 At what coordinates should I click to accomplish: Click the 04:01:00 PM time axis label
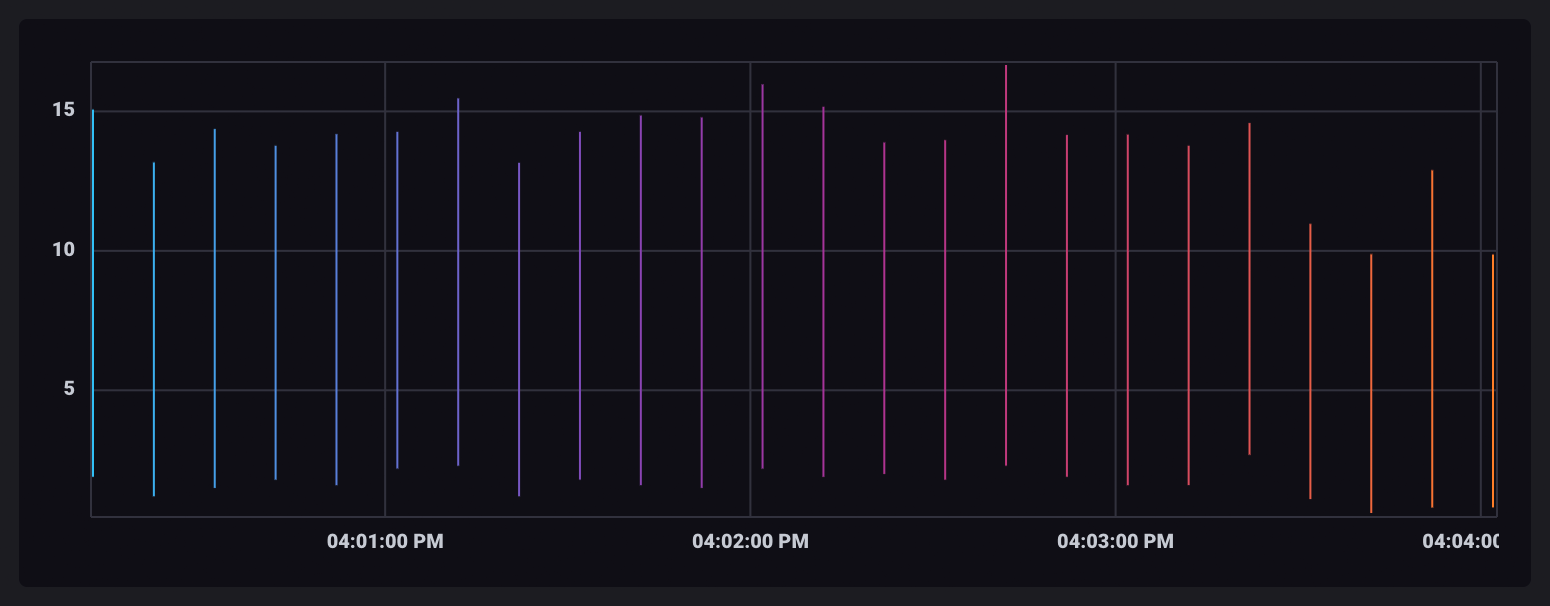tap(385, 542)
